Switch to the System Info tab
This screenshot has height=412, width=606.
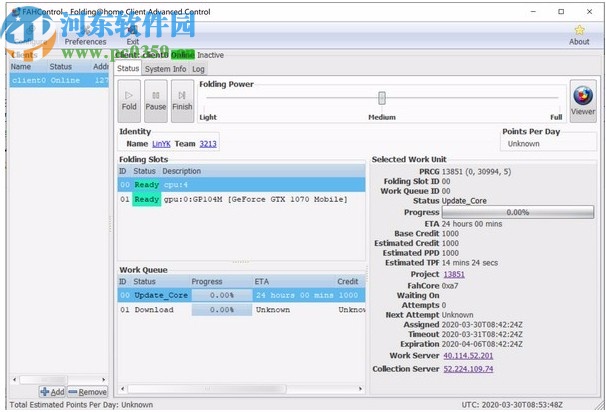point(165,69)
